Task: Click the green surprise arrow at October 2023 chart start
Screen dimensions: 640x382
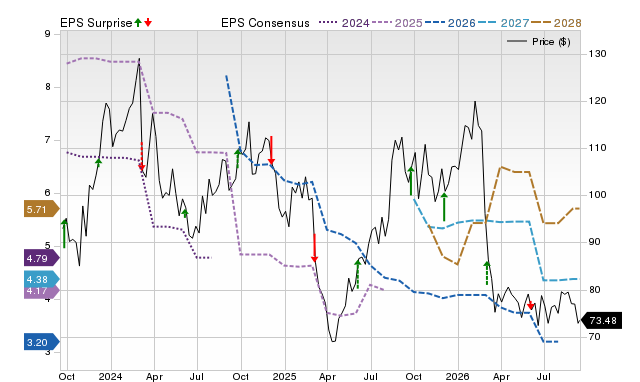Action: pos(64,233)
